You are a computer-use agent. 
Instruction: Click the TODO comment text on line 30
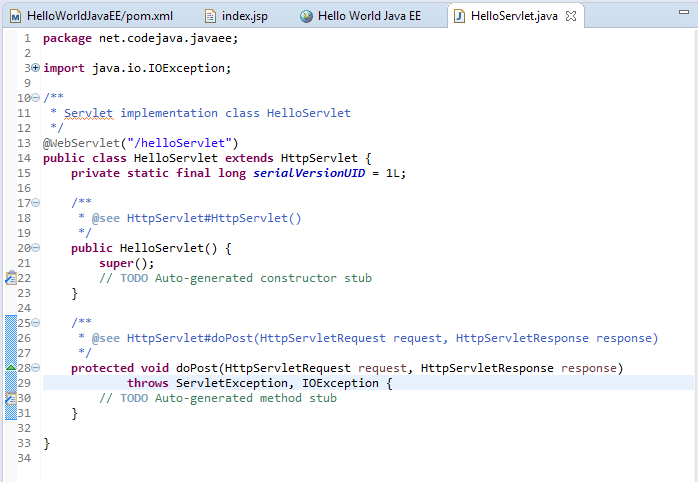tap(218, 398)
